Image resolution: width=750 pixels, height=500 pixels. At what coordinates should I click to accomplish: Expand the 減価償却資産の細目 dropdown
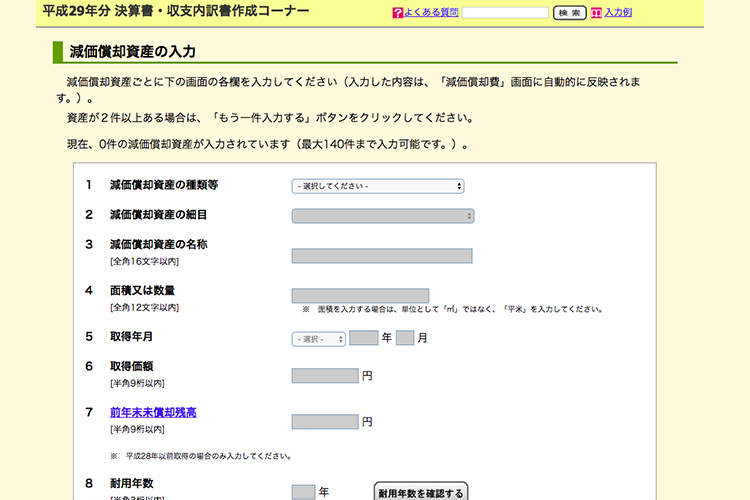[382, 216]
